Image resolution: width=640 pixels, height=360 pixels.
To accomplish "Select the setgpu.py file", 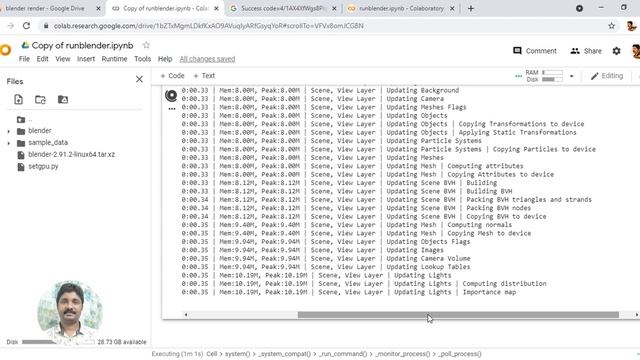I will [x=43, y=166].
